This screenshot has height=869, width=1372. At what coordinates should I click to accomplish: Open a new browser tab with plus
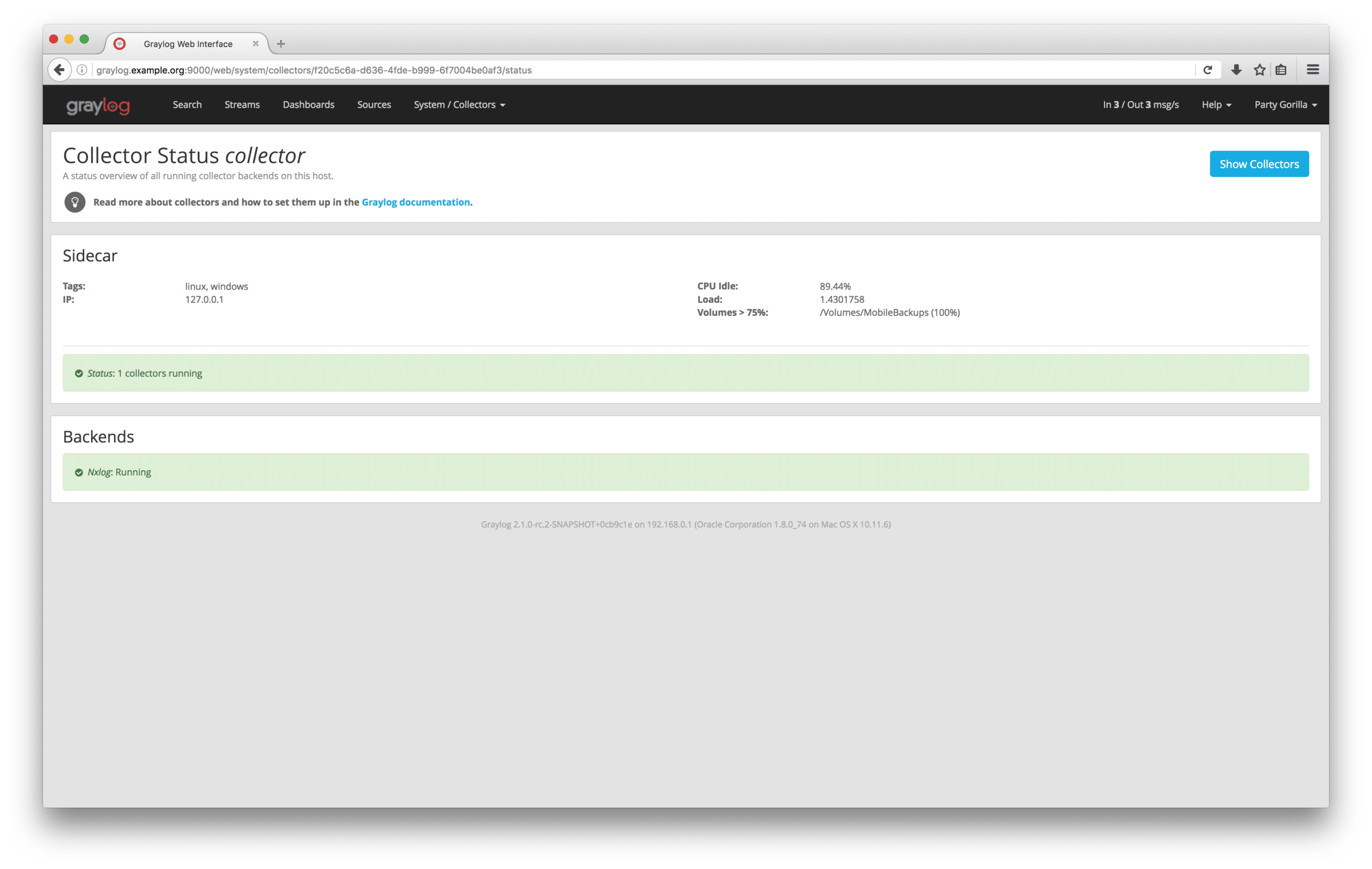(x=281, y=44)
